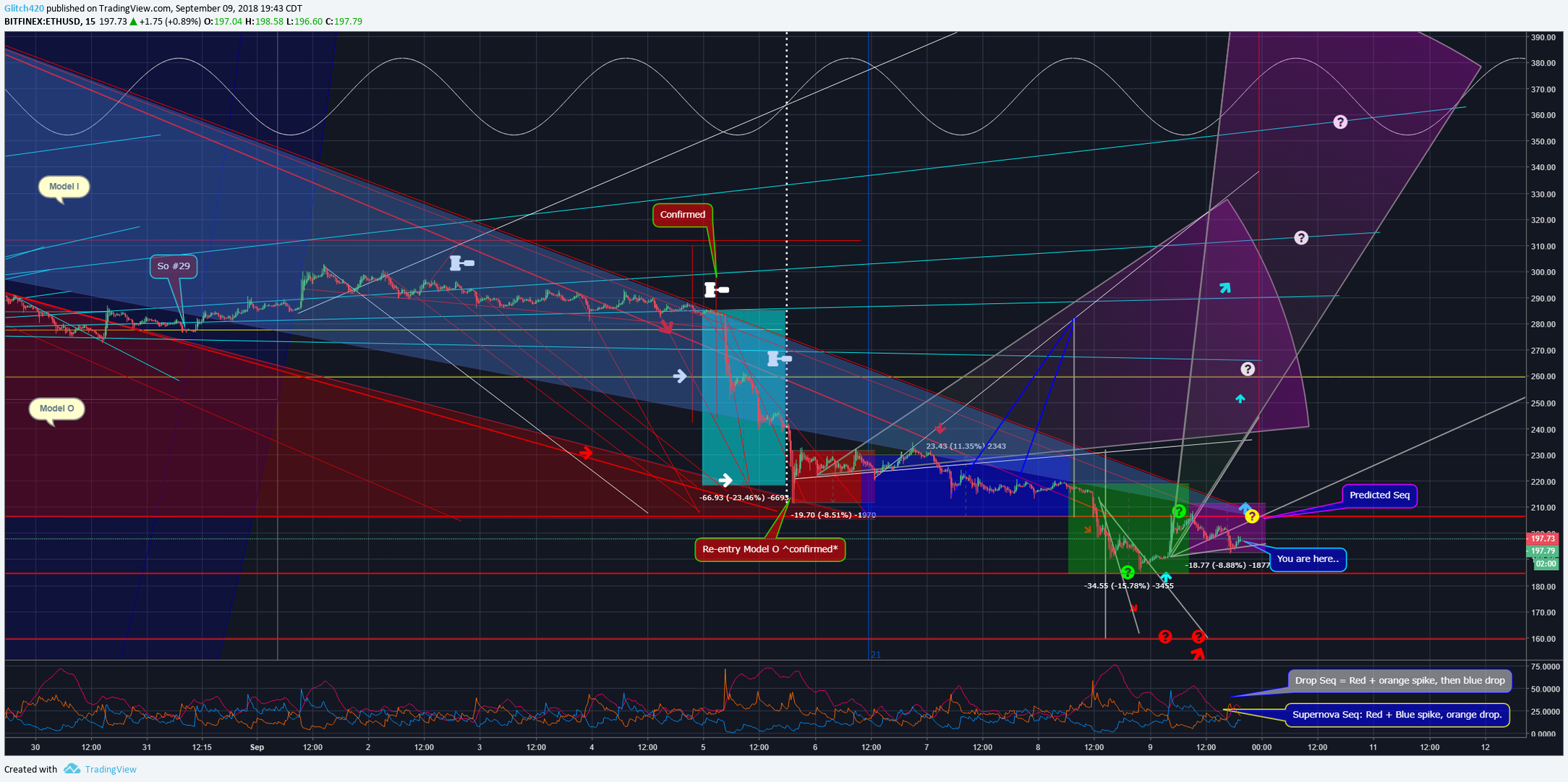Click the light blue flag marker near 300 peak

(461, 263)
